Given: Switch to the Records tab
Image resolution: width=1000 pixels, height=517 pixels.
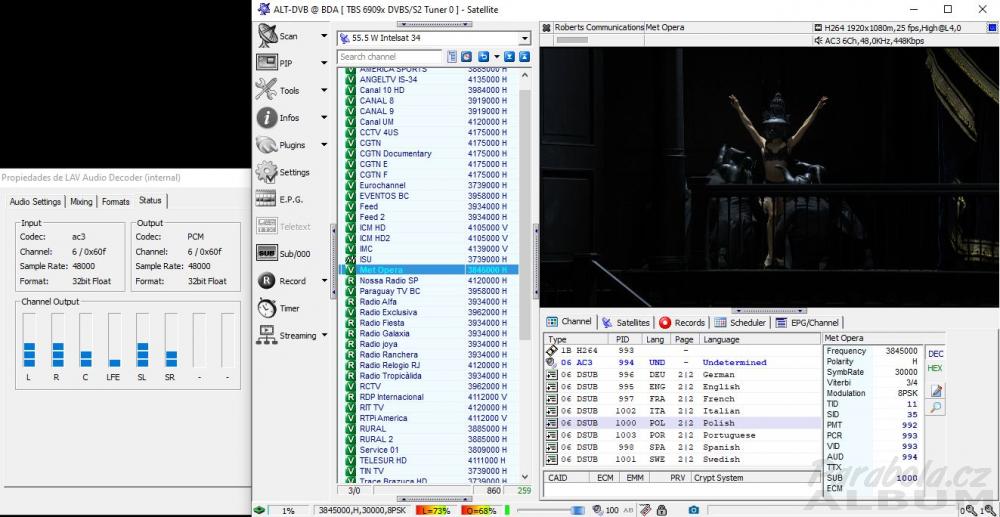Looking at the screenshot, I should pyautogui.click(x=682, y=323).
